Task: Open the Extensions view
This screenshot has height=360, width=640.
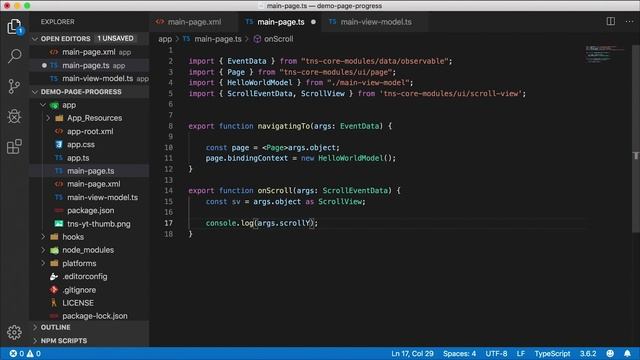Action: click(x=14, y=147)
